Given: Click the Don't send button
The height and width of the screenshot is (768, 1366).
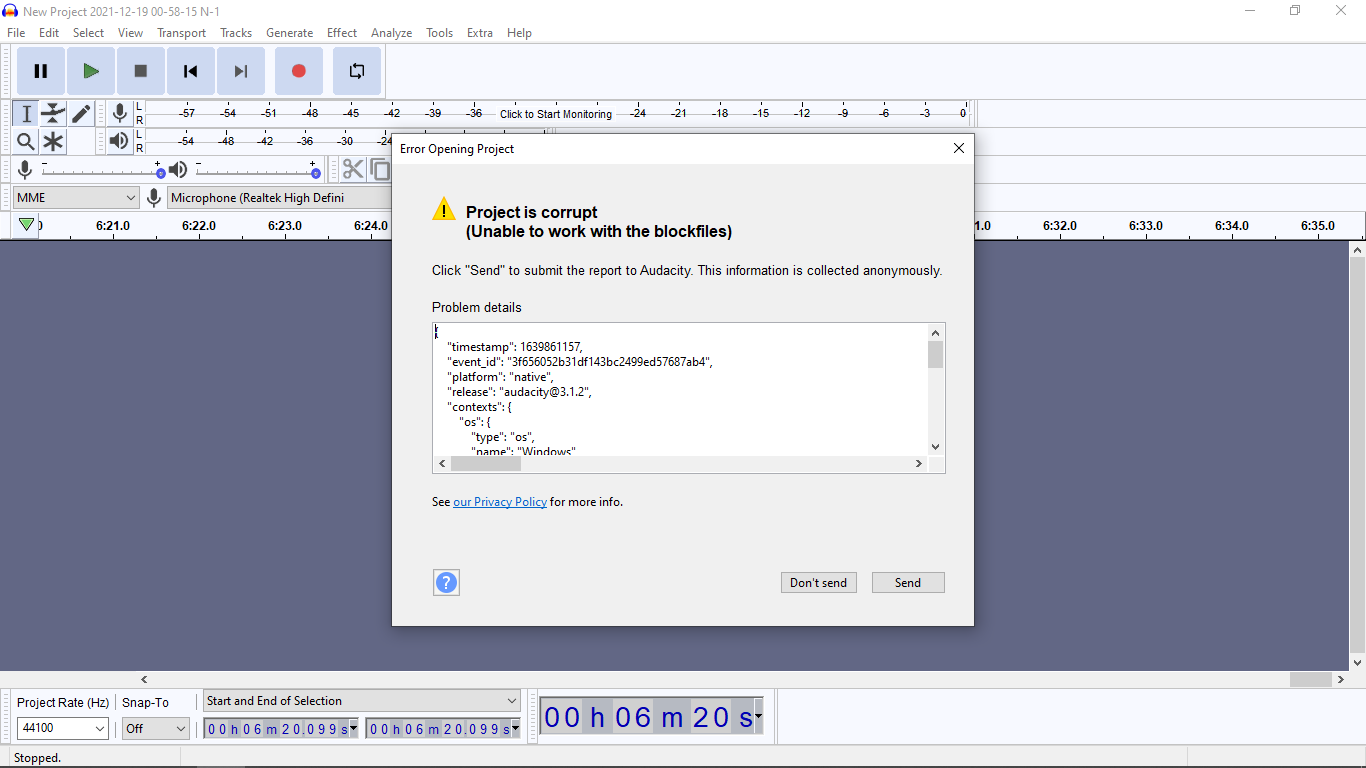Looking at the screenshot, I should click(818, 582).
